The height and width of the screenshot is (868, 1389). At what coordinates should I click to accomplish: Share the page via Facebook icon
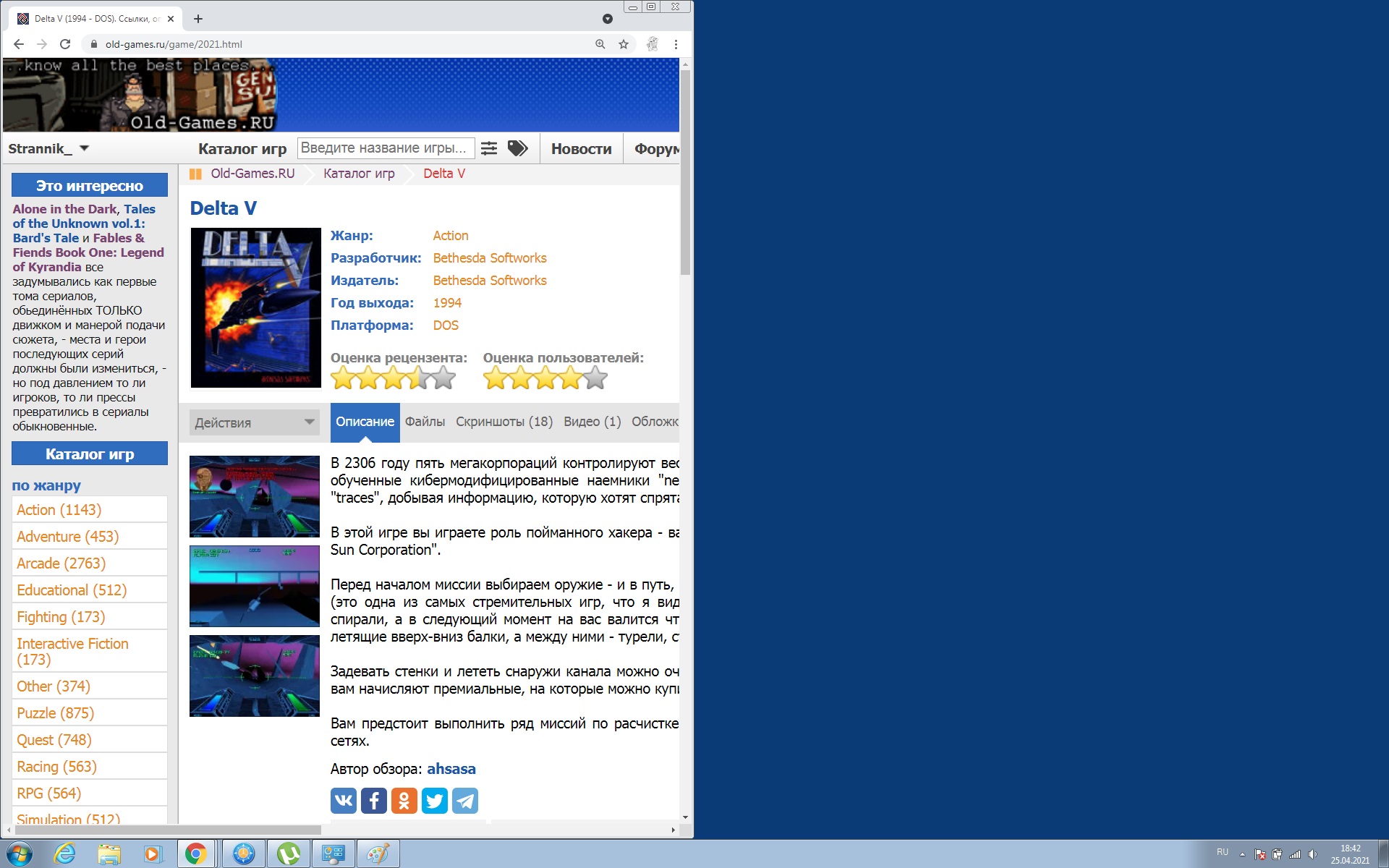(x=373, y=801)
